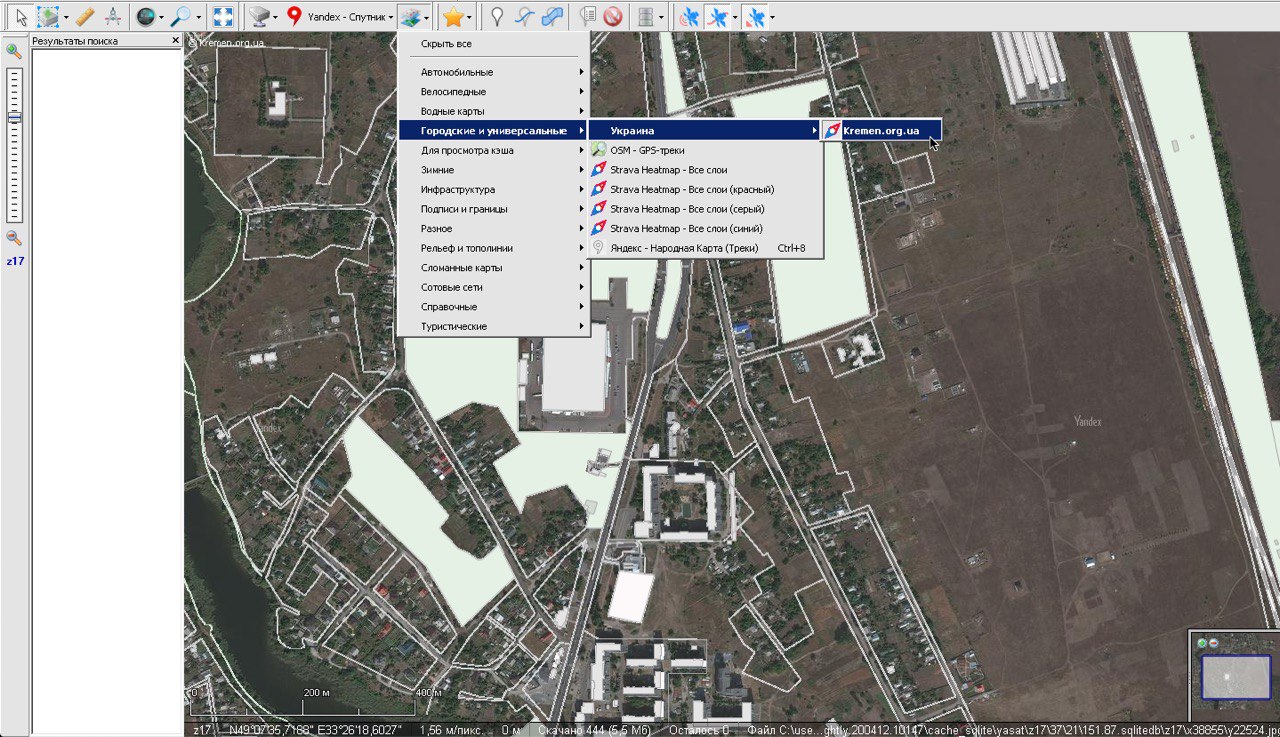Open the Туристические submenu
Viewport: 1280px width, 737px height.
[494, 326]
